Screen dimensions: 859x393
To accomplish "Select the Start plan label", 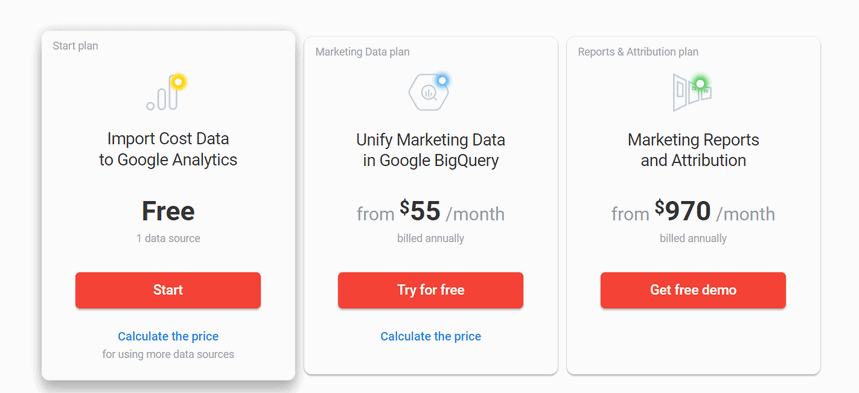I will (x=76, y=46).
